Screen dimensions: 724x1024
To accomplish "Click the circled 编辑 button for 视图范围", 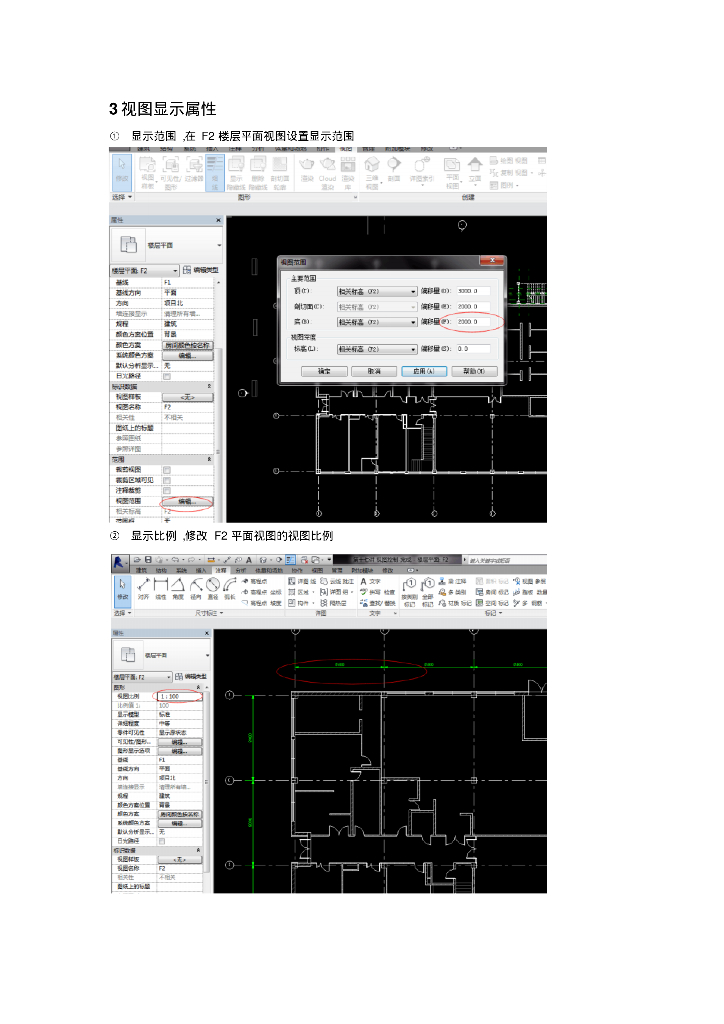I will (x=186, y=501).
